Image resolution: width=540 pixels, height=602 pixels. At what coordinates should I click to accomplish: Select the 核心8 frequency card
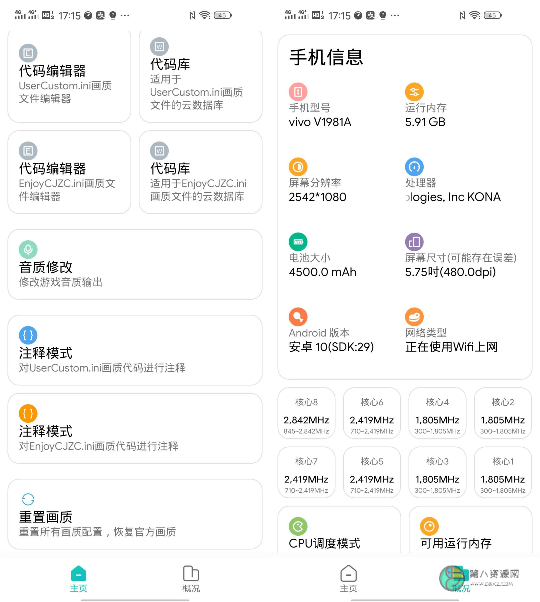coord(306,413)
